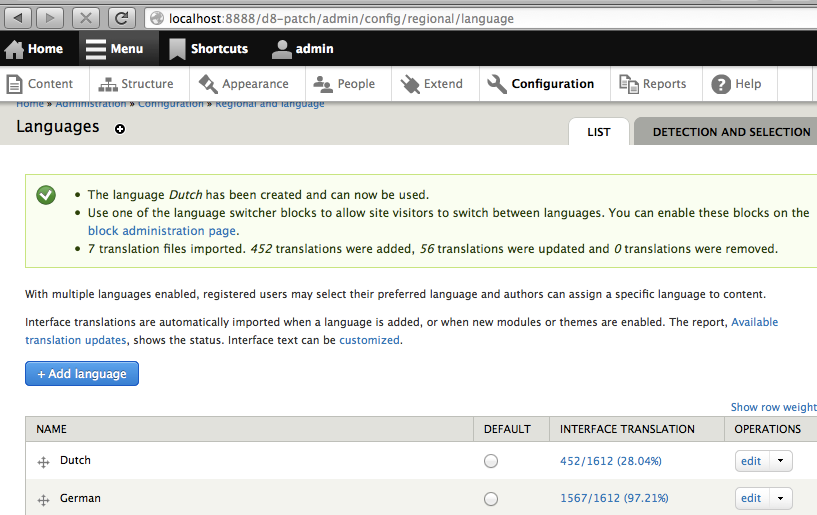Click the Add language button

(x=82, y=374)
